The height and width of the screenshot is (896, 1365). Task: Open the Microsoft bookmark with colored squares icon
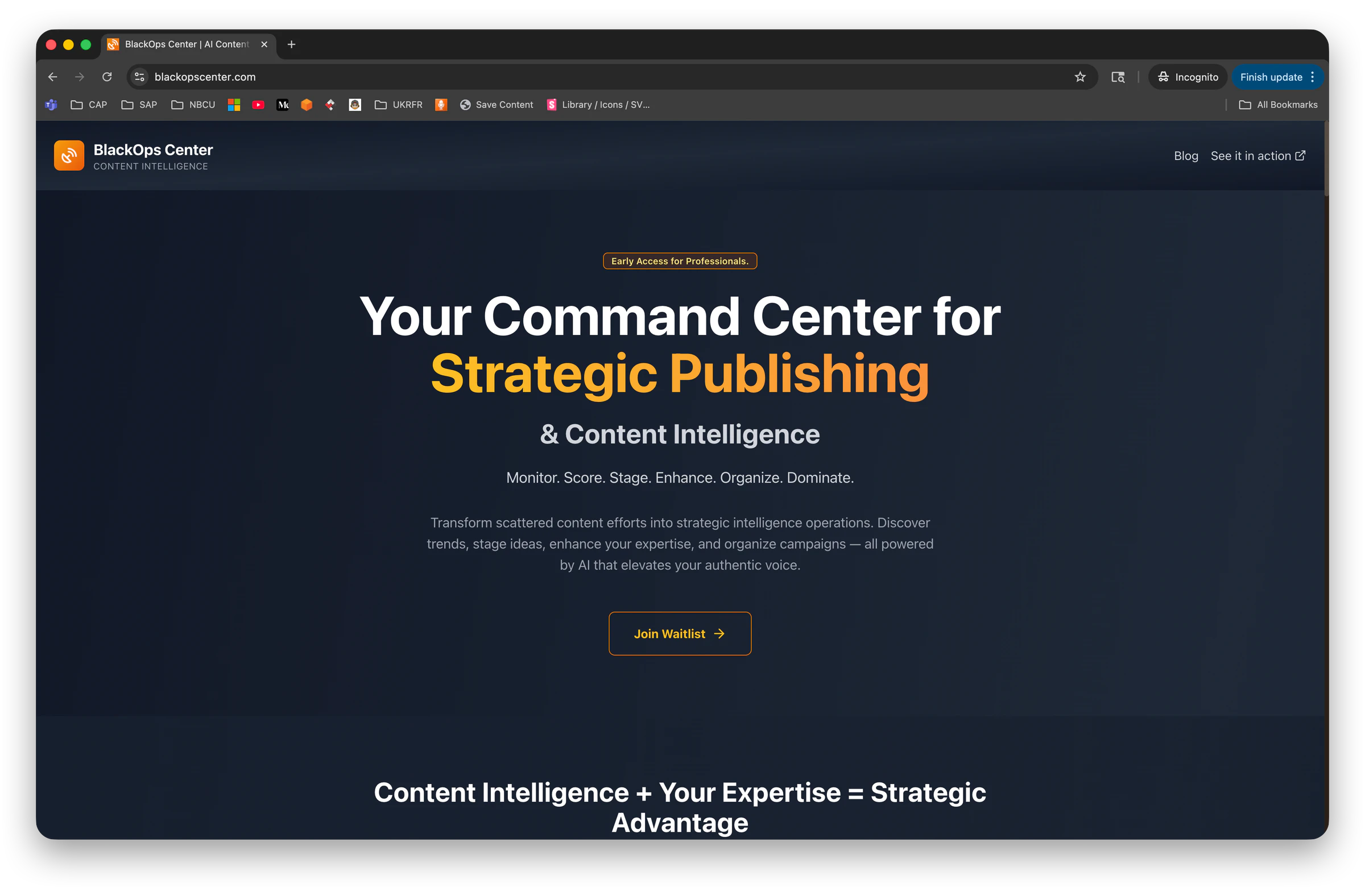pyautogui.click(x=234, y=105)
